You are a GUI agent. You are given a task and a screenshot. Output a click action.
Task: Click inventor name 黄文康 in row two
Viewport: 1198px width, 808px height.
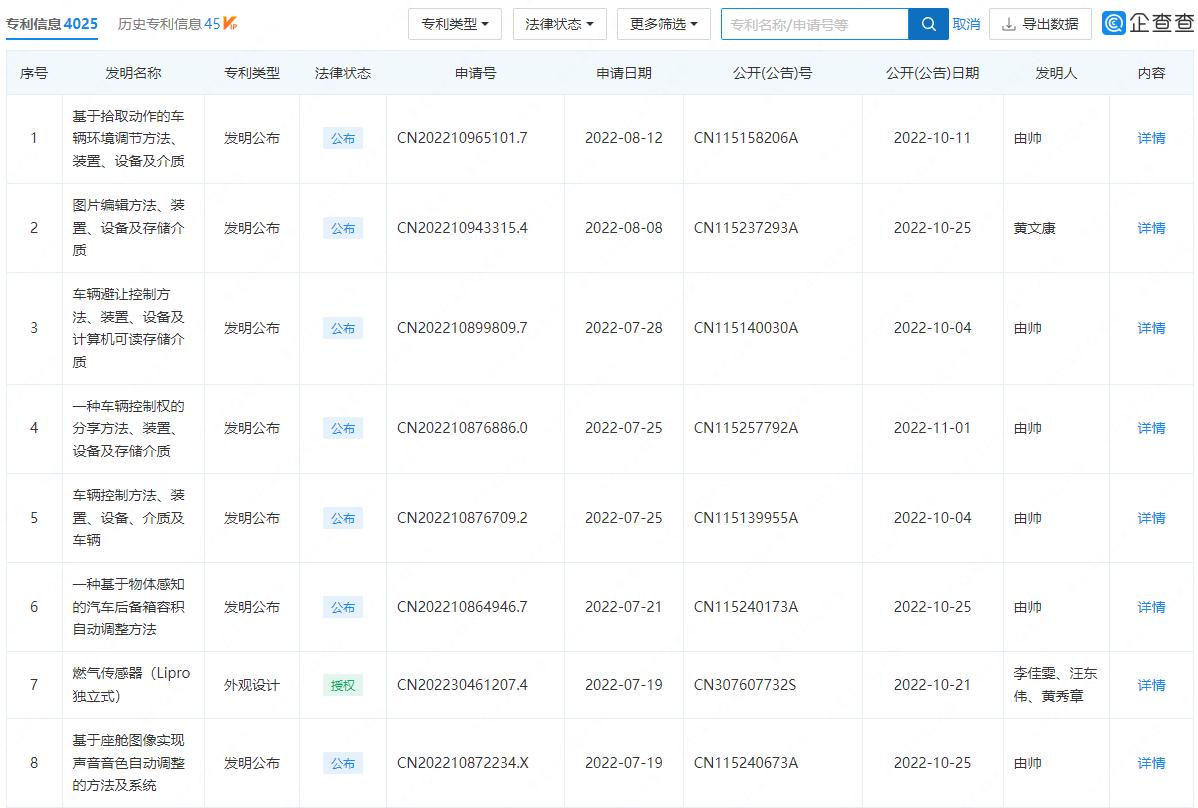point(1036,227)
